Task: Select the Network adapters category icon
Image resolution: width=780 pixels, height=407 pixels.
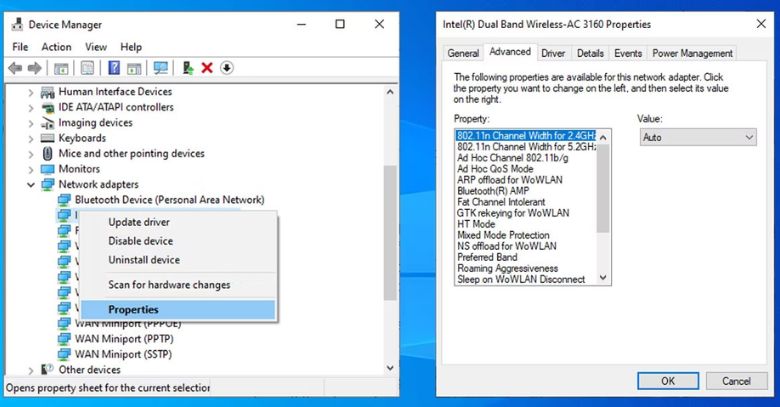Action: click(x=48, y=185)
